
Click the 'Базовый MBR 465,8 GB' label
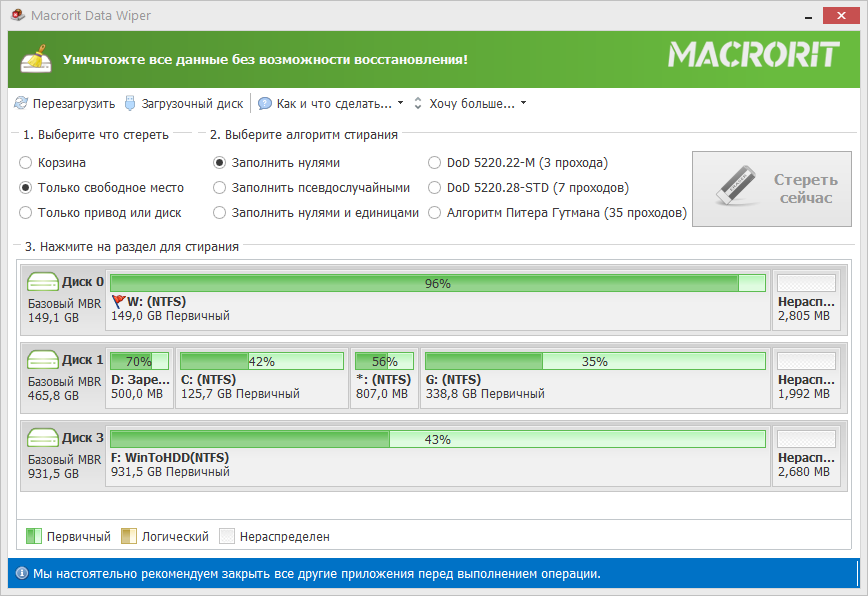click(x=64, y=389)
